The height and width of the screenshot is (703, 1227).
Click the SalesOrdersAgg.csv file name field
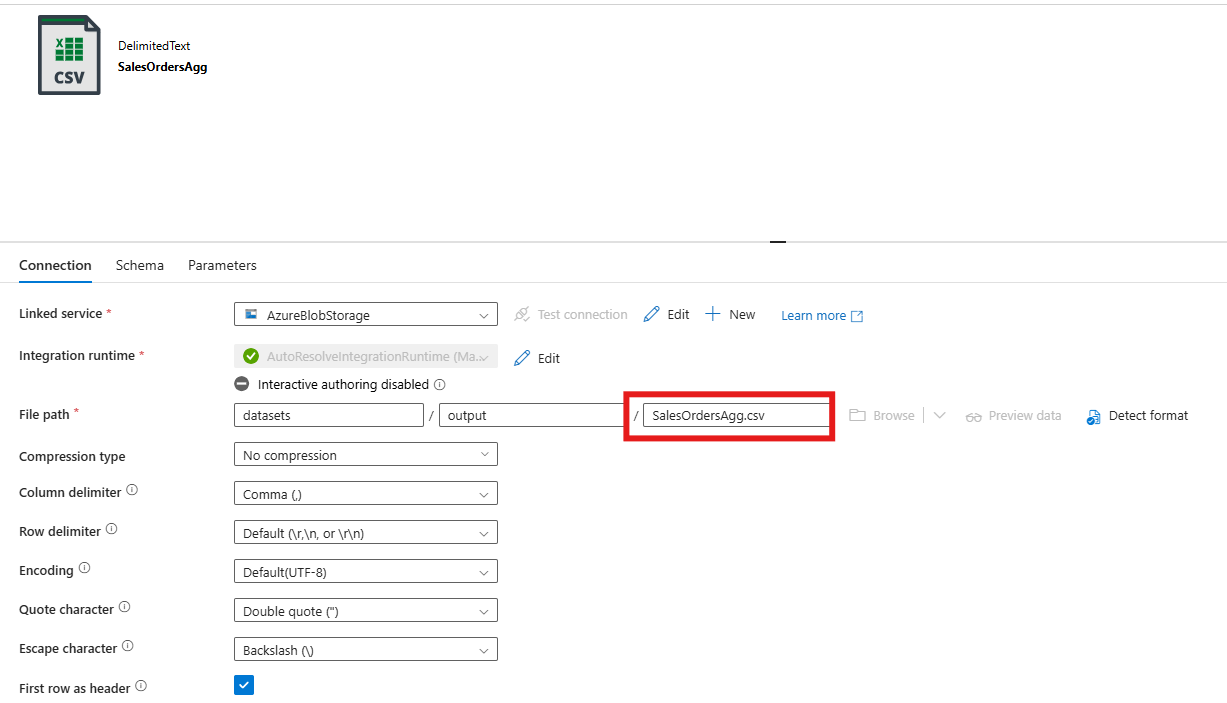[736, 415]
